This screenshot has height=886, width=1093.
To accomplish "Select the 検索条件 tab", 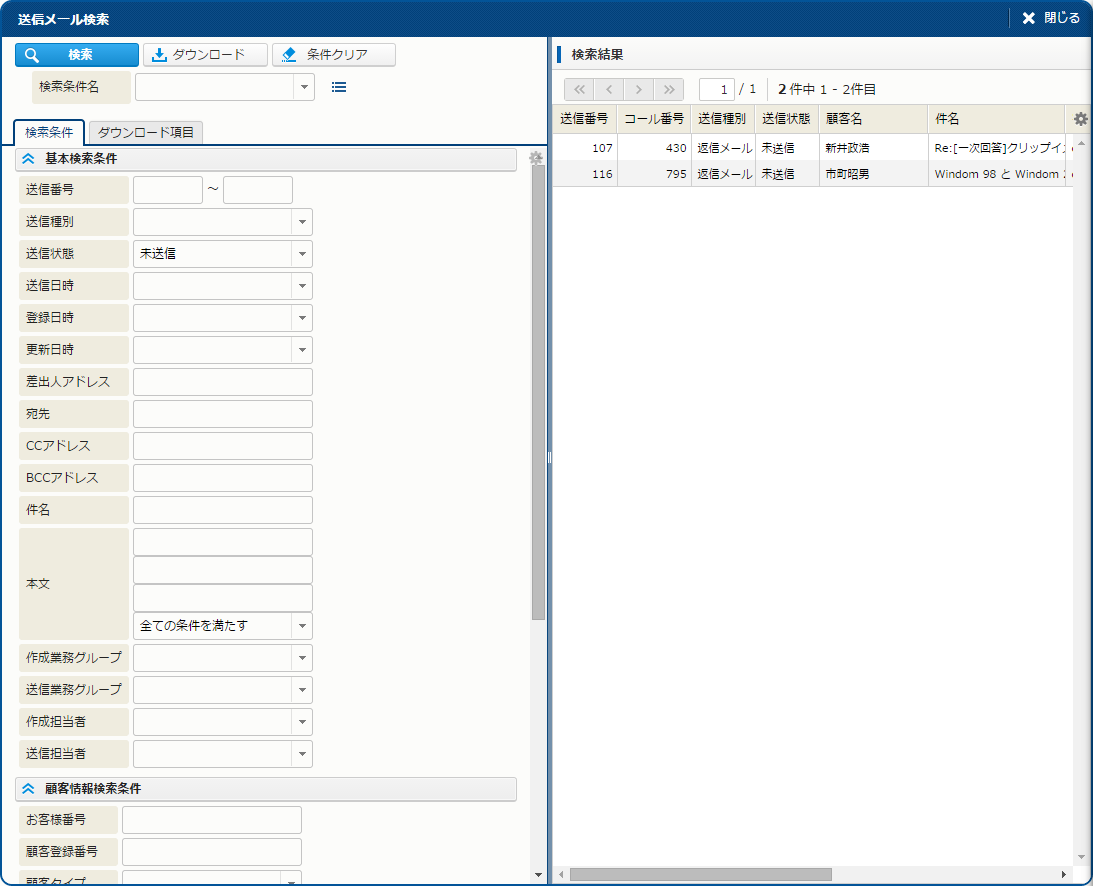I will click(x=49, y=132).
